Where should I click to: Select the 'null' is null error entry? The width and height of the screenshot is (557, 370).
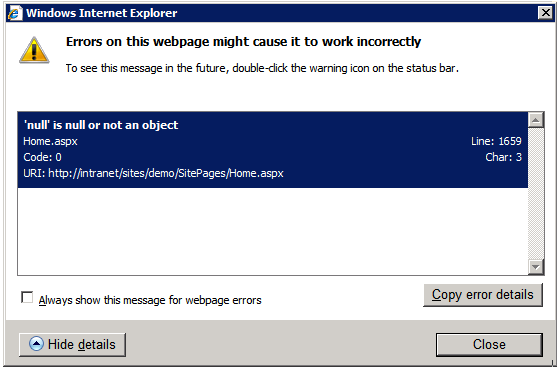pyautogui.click(x=273, y=149)
